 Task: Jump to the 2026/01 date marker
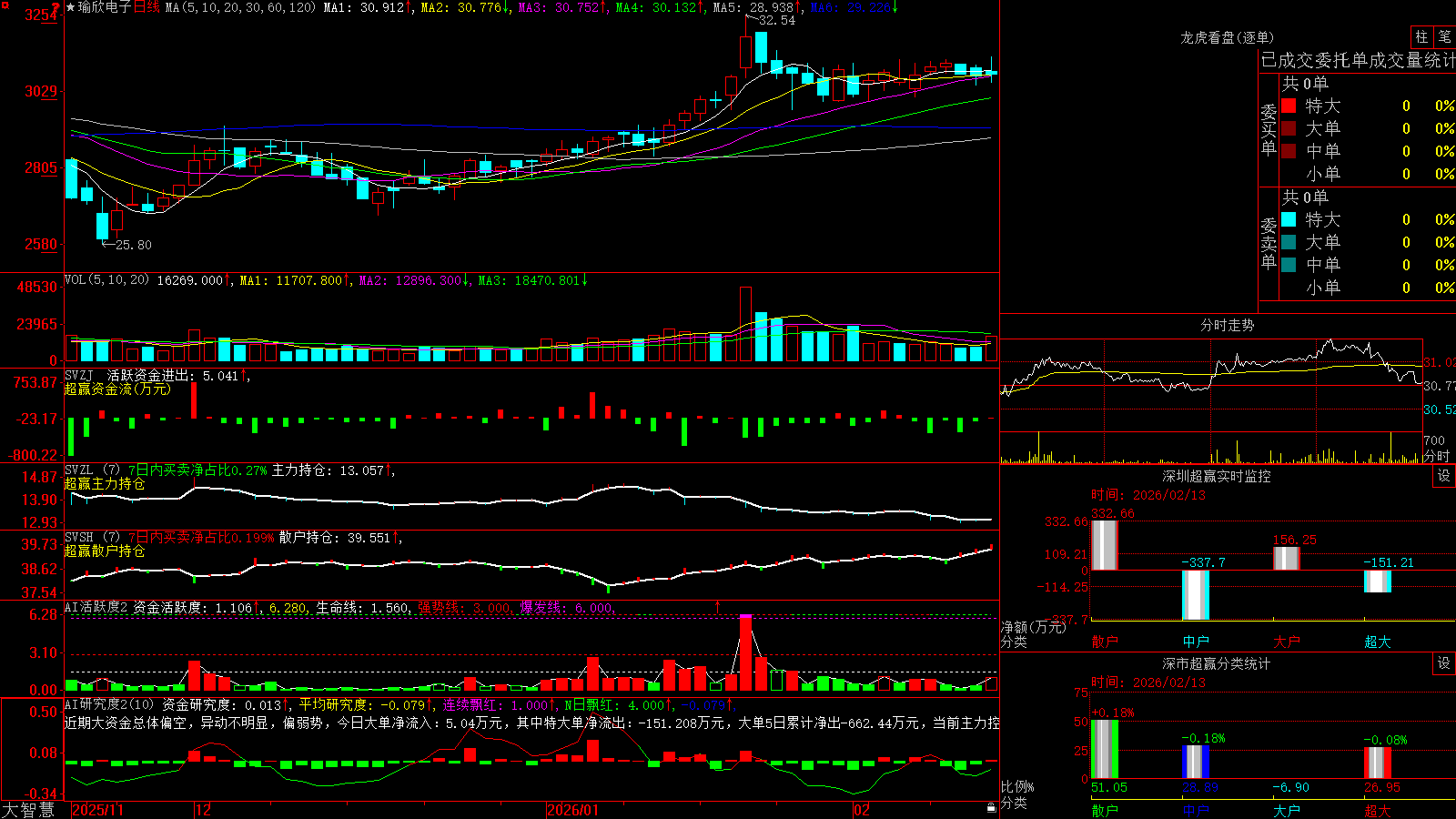[572, 810]
